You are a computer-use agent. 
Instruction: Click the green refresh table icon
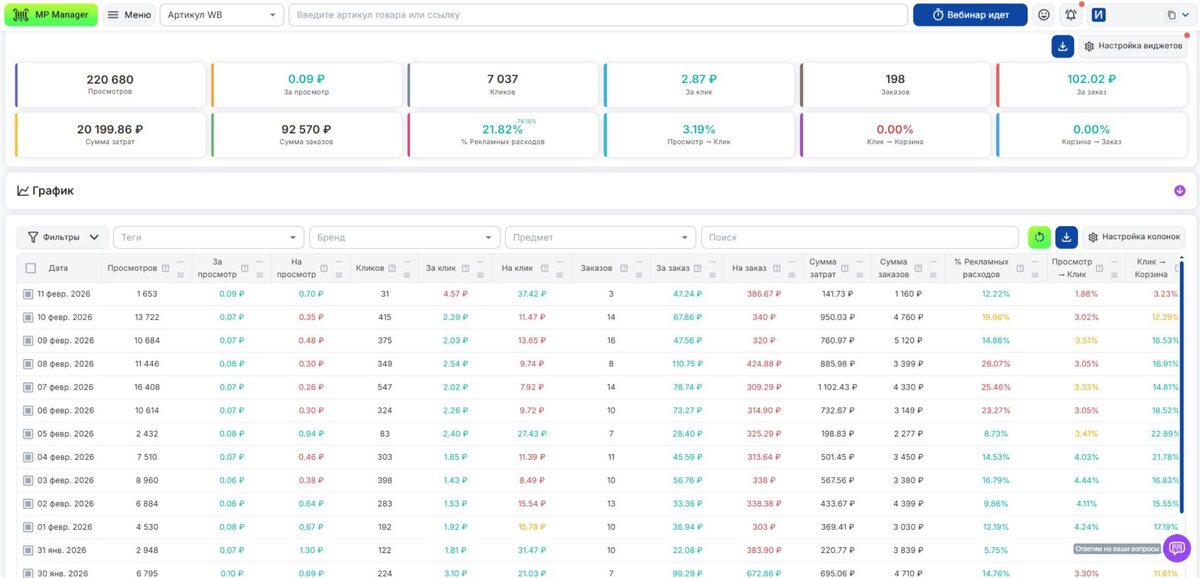tap(1040, 237)
